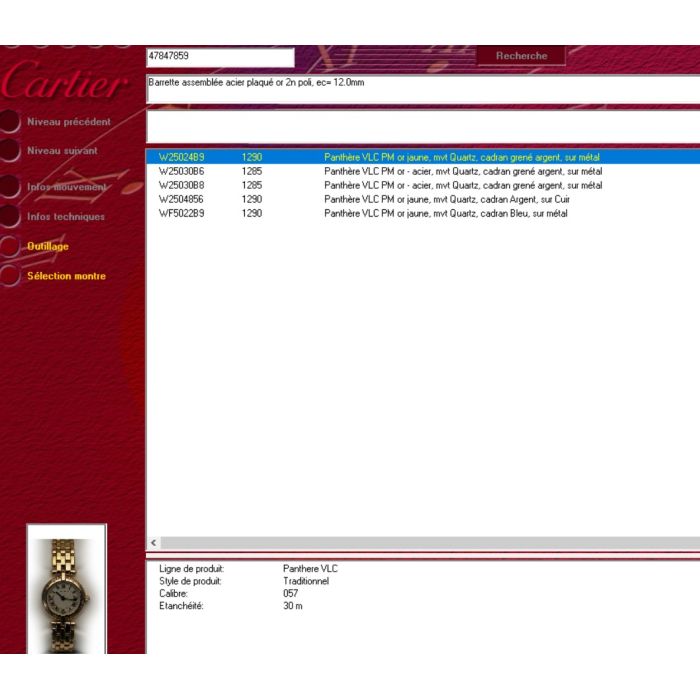Select the highlighted row W25024B9
The height and width of the screenshot is (700, 700).
click(423, 157)
